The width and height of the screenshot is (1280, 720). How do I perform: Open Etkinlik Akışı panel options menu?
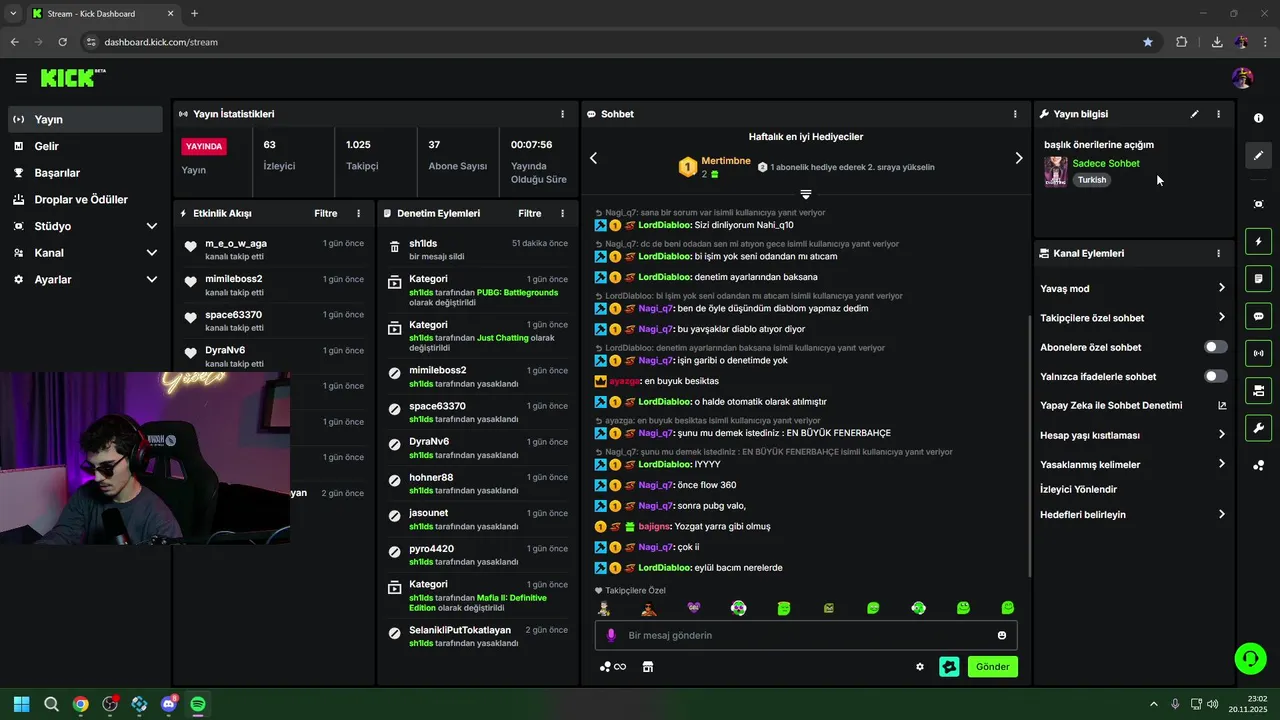tap(359, 213)
